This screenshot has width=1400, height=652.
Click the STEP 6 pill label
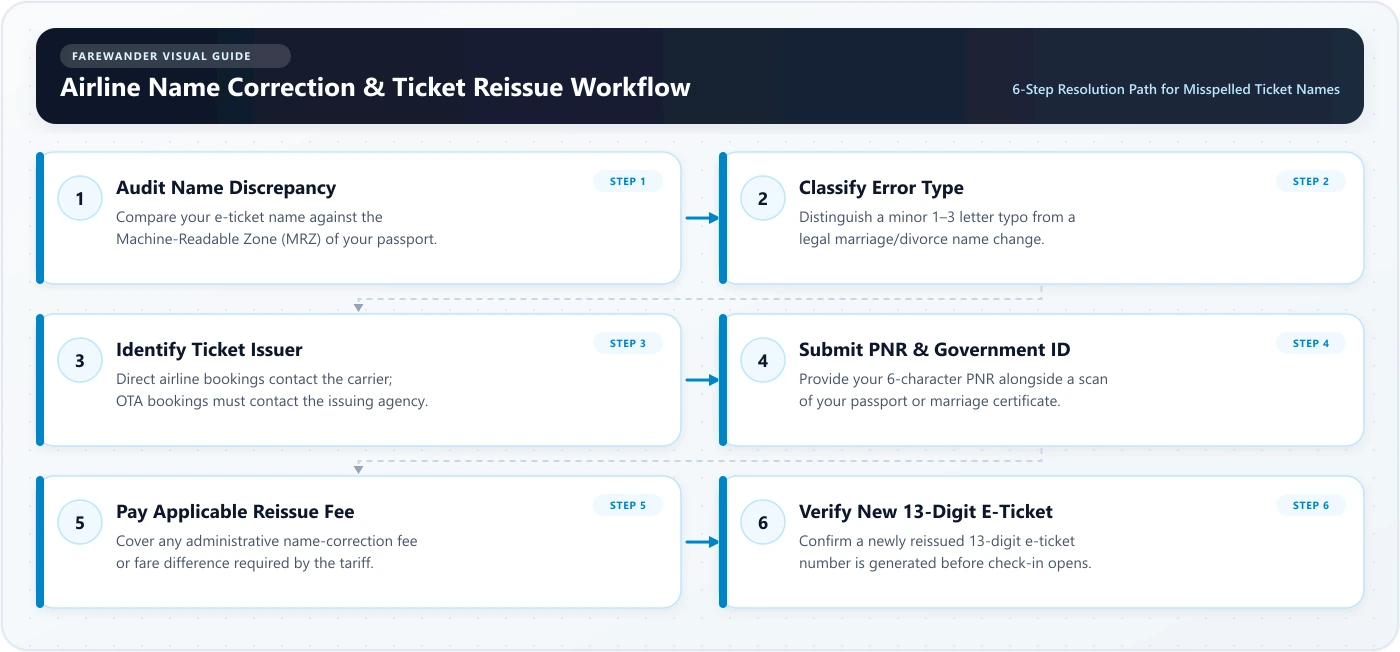point(1311,505)
